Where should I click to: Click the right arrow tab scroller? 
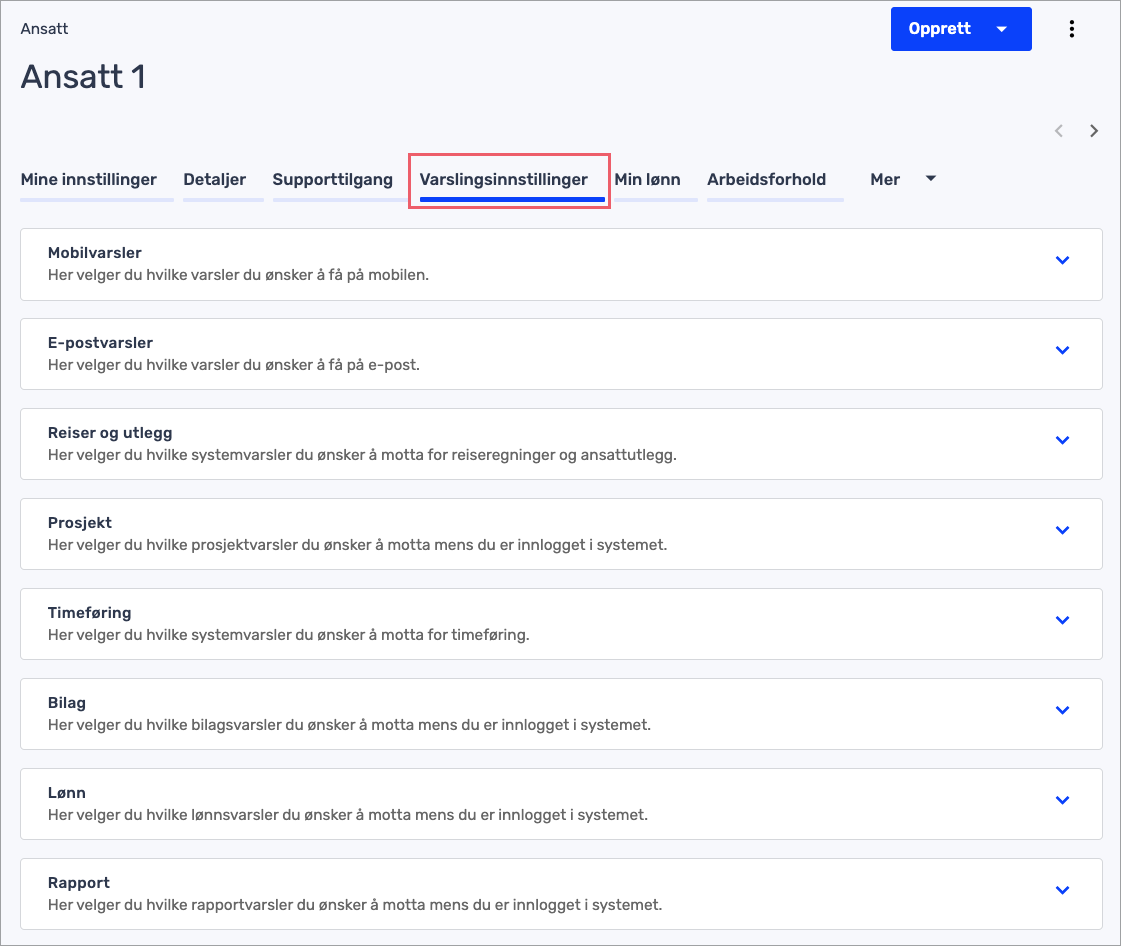[x=1094, y=131]
